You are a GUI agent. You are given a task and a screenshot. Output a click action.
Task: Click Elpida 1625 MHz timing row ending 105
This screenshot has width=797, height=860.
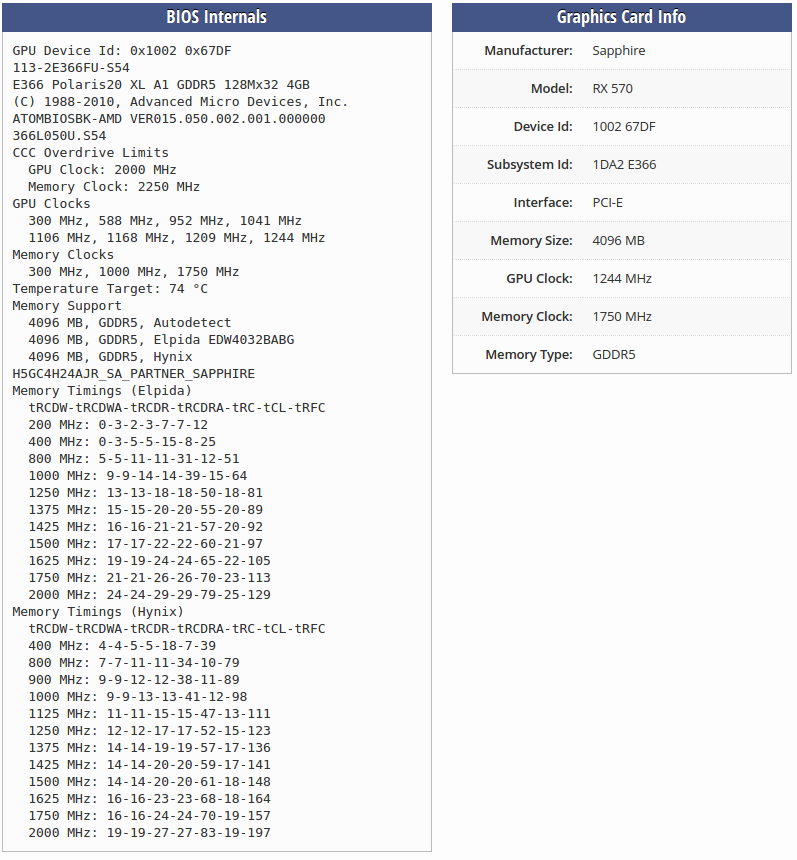(149, 561)
